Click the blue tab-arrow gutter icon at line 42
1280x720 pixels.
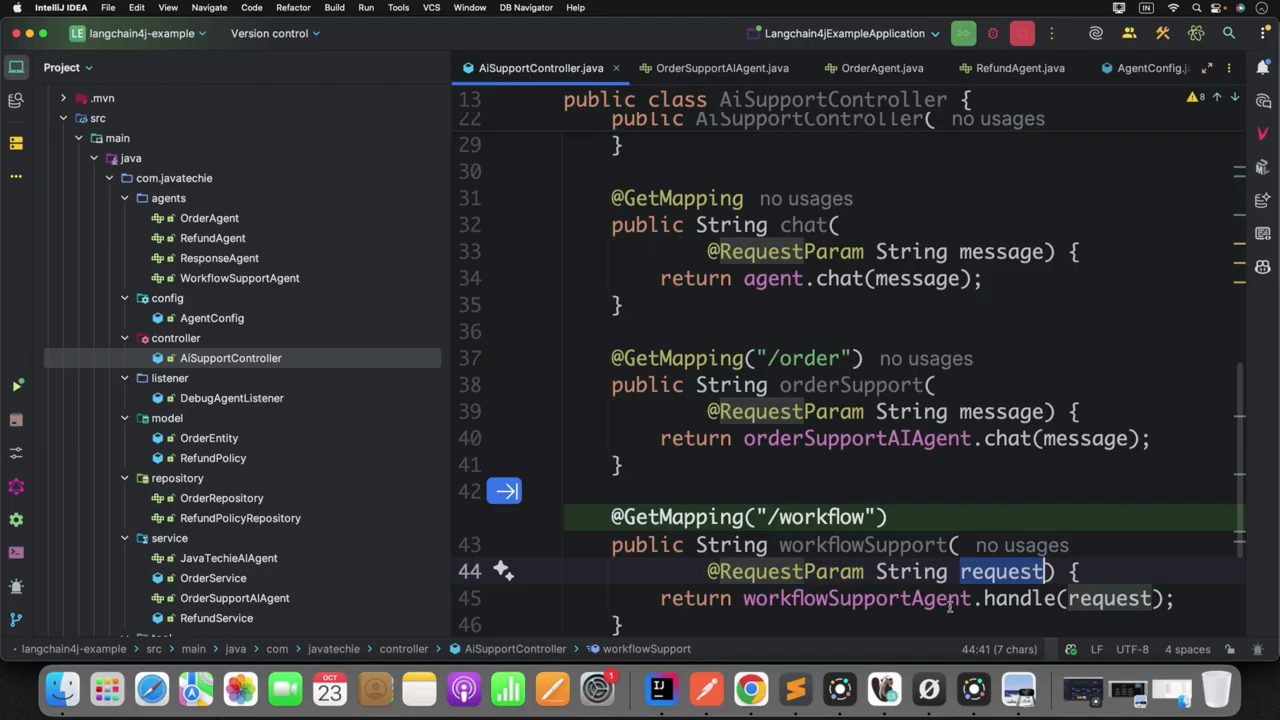point(504,491)
